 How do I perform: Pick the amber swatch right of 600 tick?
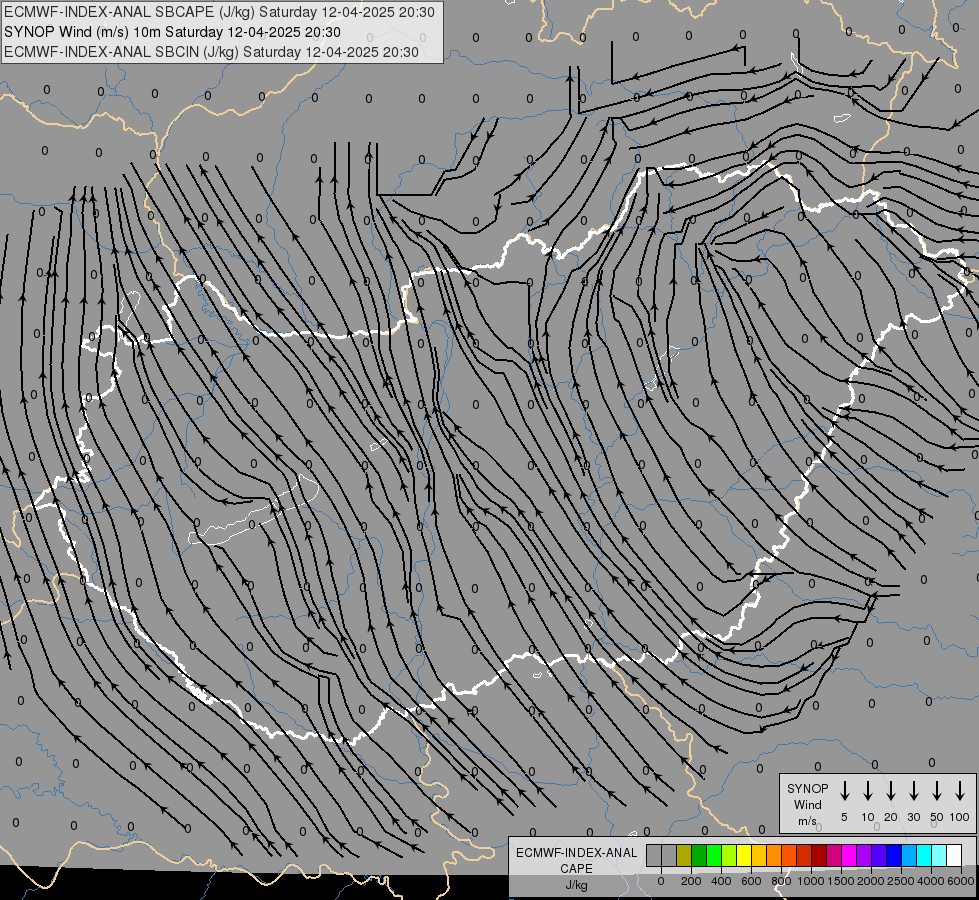pos(759,855)
